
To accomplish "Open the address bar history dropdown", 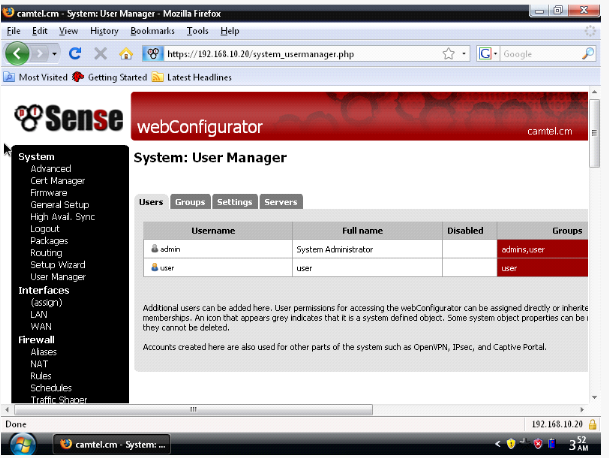I will point(464,54).
